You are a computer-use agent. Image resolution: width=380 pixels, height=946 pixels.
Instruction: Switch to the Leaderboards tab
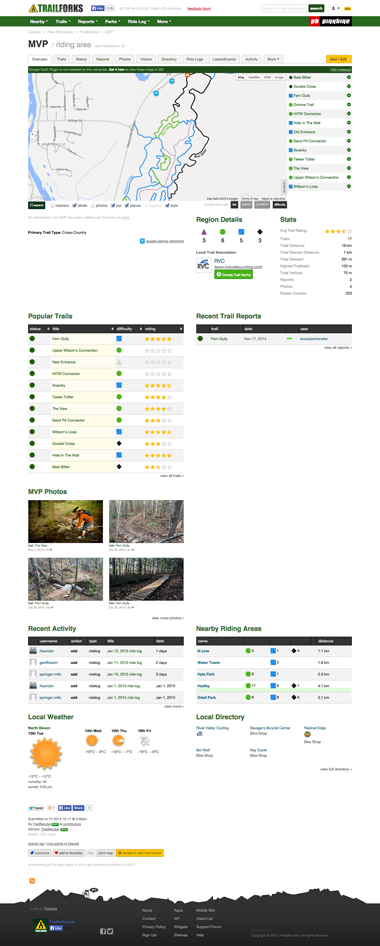pos(224,59)
